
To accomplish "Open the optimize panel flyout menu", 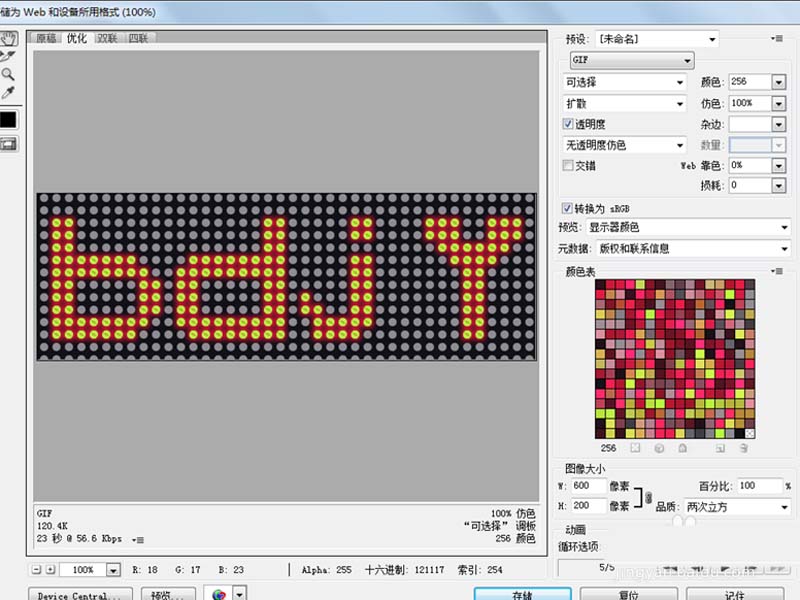I will tap(777, 38).
